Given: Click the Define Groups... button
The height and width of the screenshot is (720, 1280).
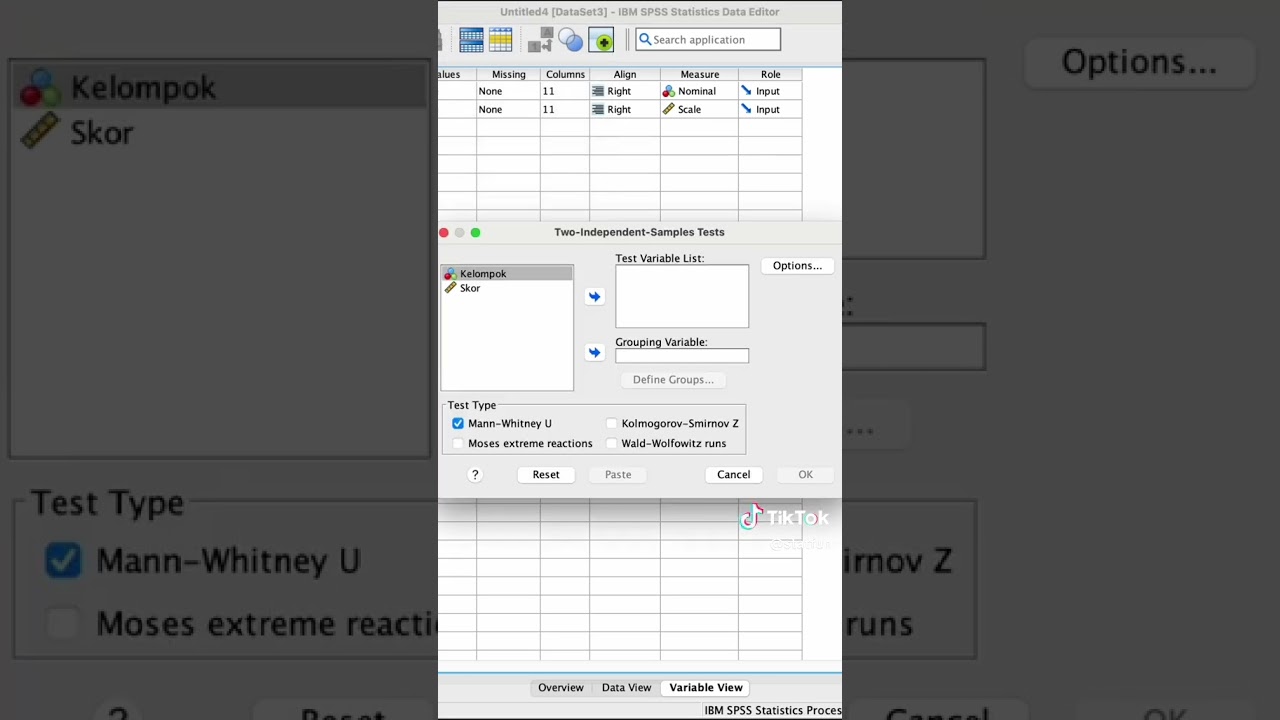Looking at the screenshot, I should point(673,380).
